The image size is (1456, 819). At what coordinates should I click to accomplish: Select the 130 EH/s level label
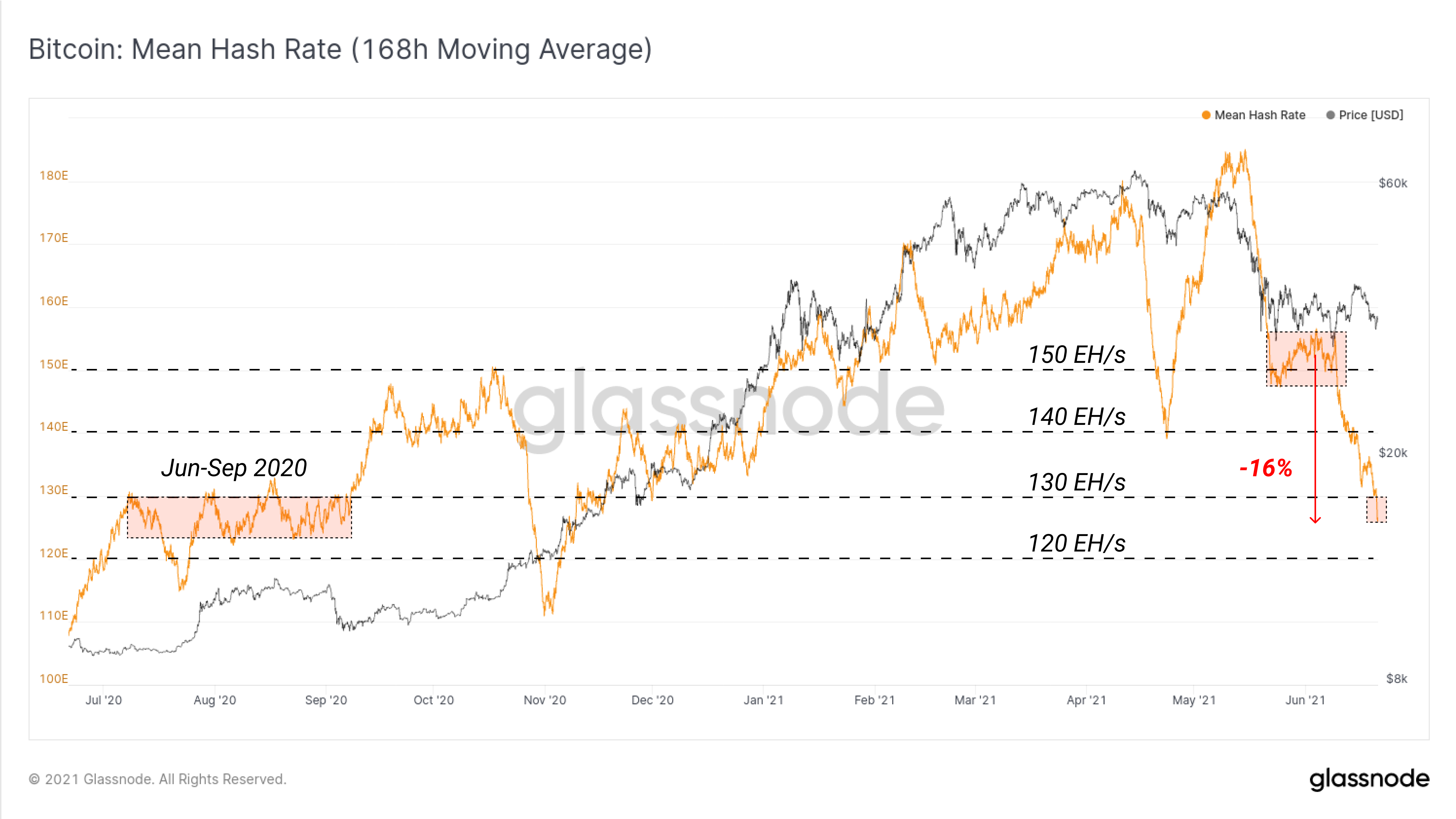point(1077,482)
